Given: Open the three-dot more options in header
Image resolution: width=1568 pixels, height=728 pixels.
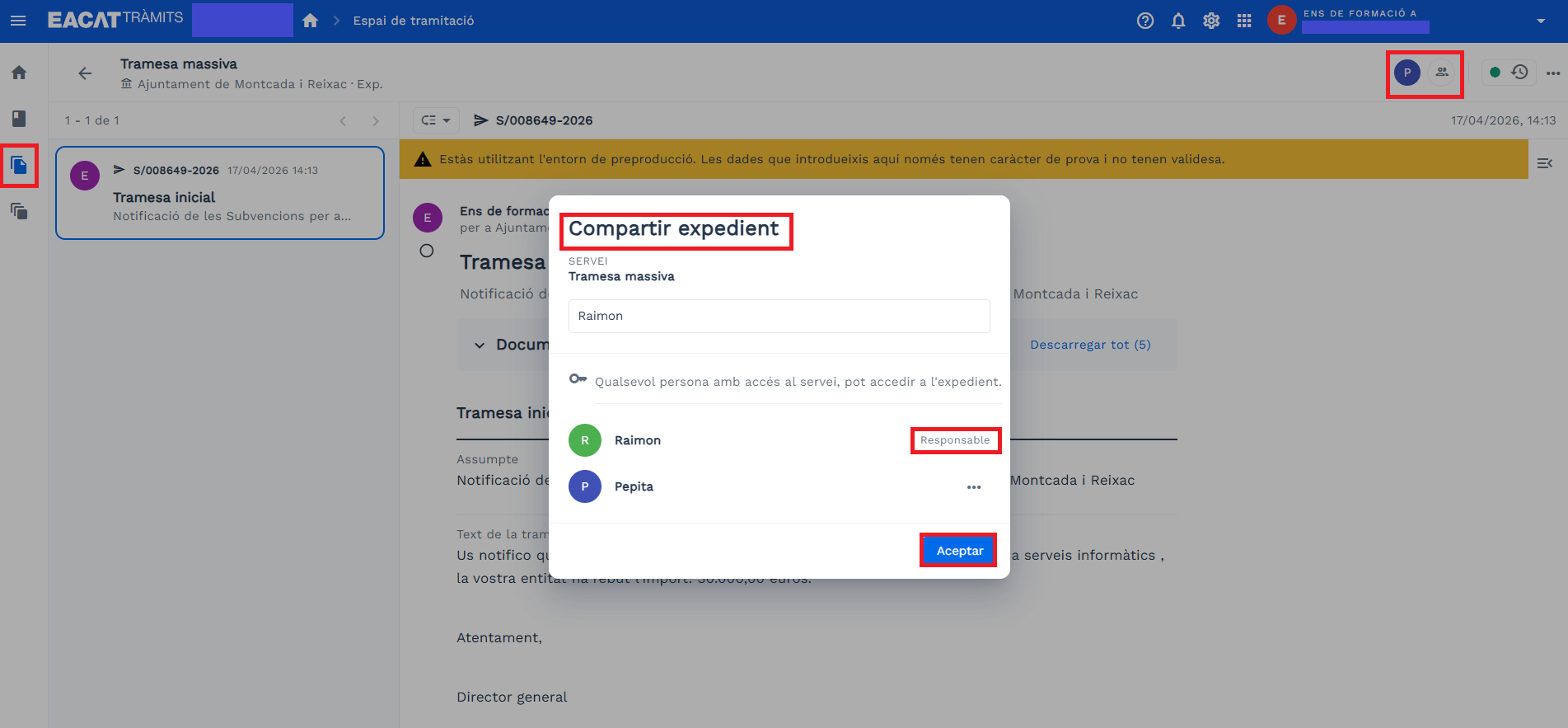Looking at the screenshot, I should click(x=1553, y=73).
